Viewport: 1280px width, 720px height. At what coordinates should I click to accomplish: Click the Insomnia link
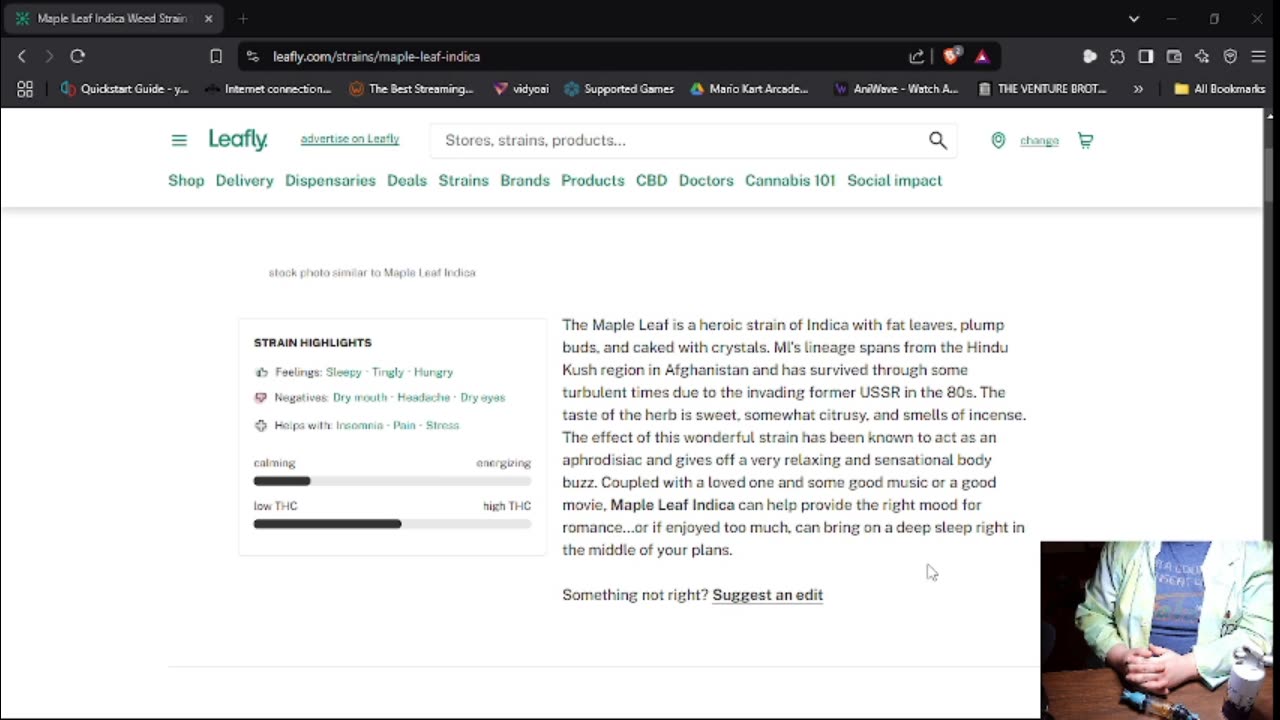[x=359, y=425]
